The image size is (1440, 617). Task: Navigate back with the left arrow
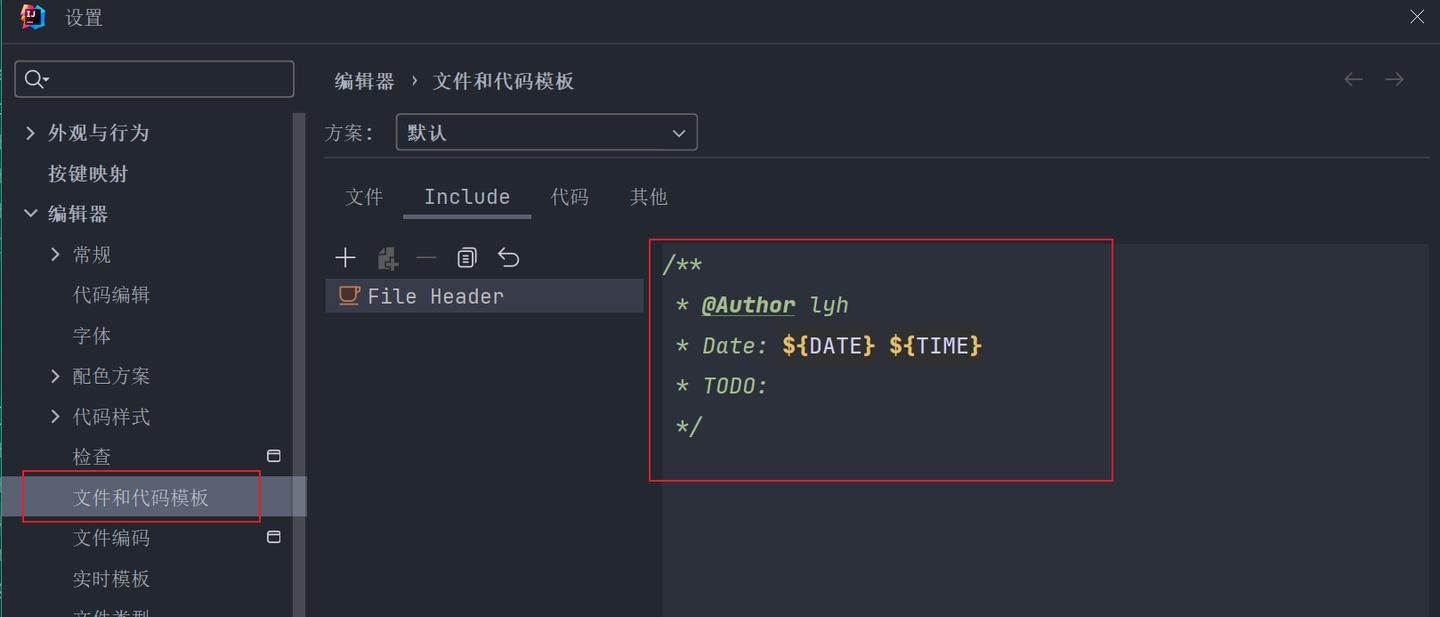tap(1353, 79)
